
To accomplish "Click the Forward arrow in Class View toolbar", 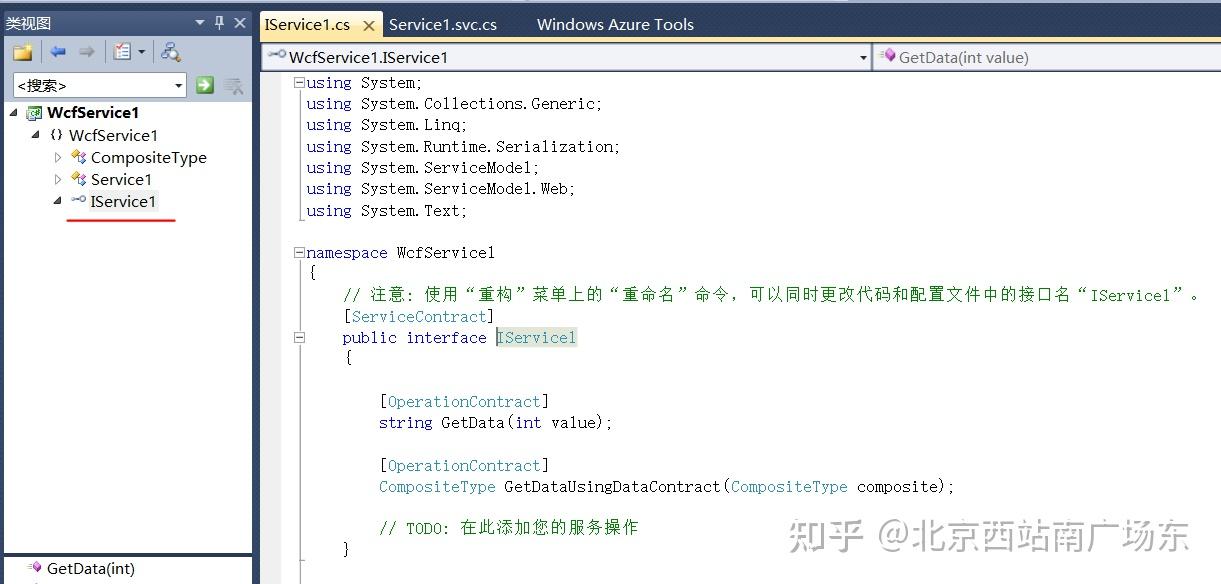I will pyautogui.click(x=87, y=52).
